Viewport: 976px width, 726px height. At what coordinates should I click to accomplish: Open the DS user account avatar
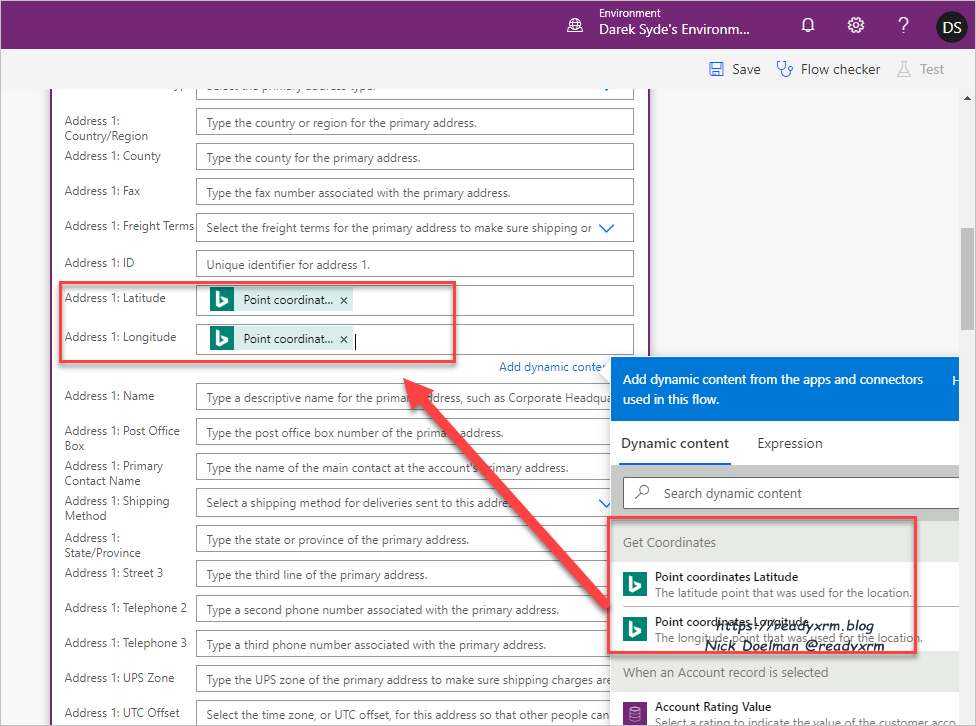[x=951, y=26]
